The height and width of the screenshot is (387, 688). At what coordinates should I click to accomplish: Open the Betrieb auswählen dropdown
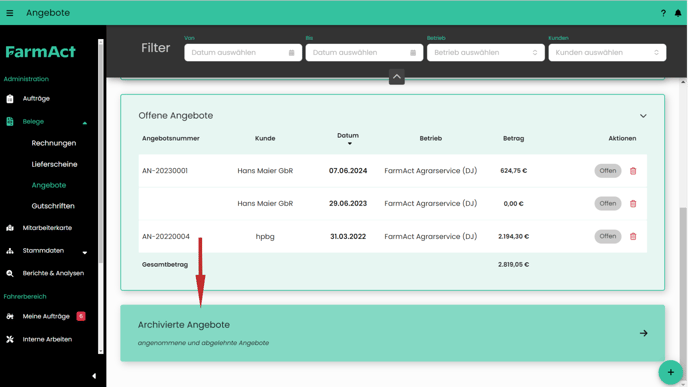(486, 53)
